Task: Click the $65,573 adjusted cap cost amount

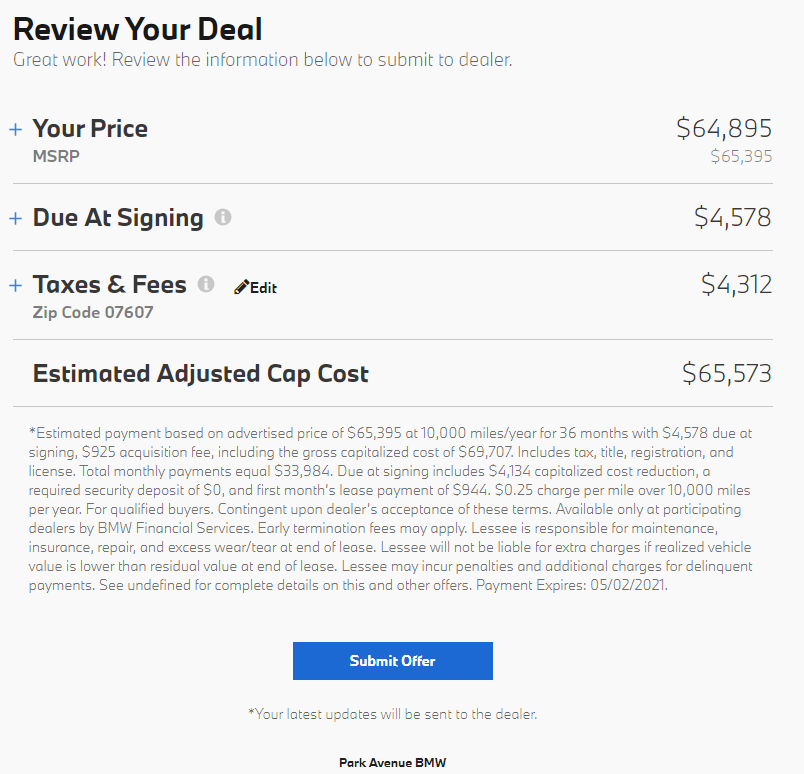Action: tap(727, 373)
